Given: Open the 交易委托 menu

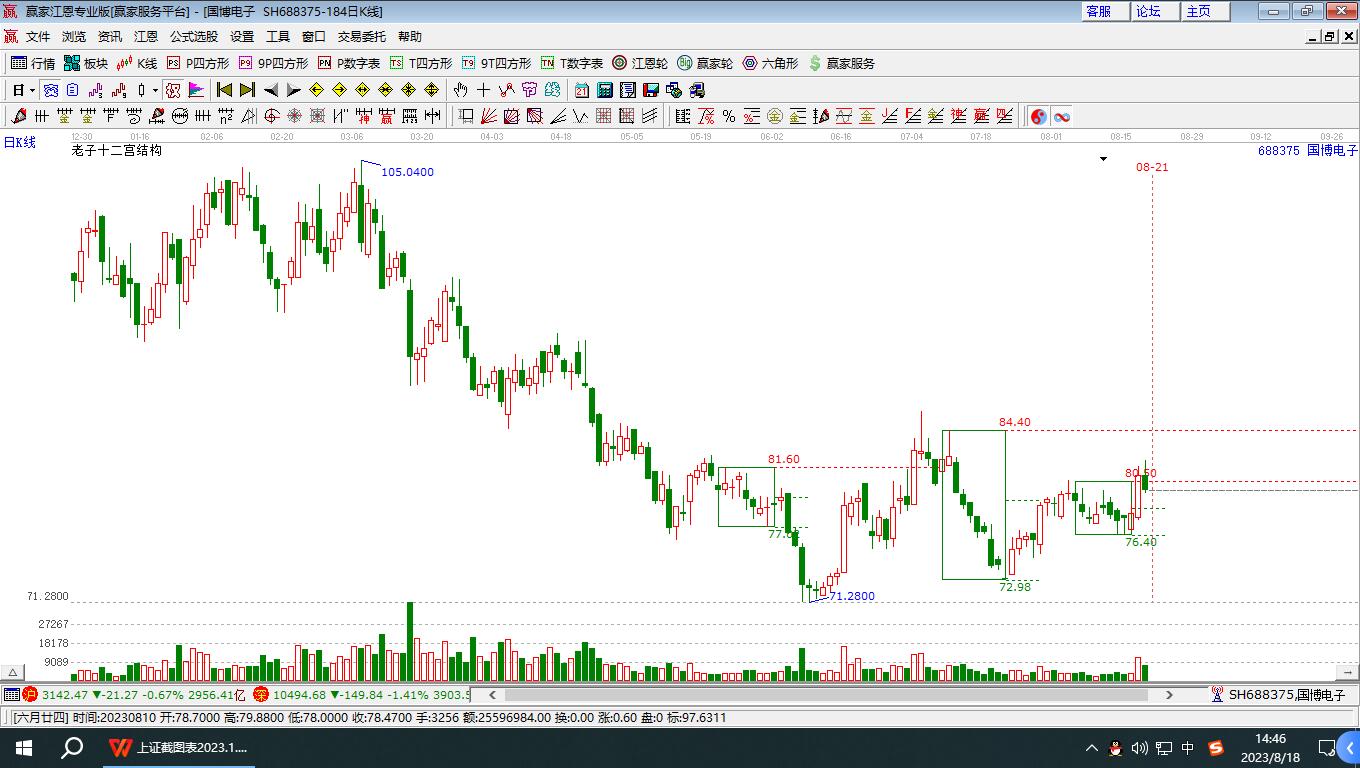Looking at the screenshot, I should (362, 36).
